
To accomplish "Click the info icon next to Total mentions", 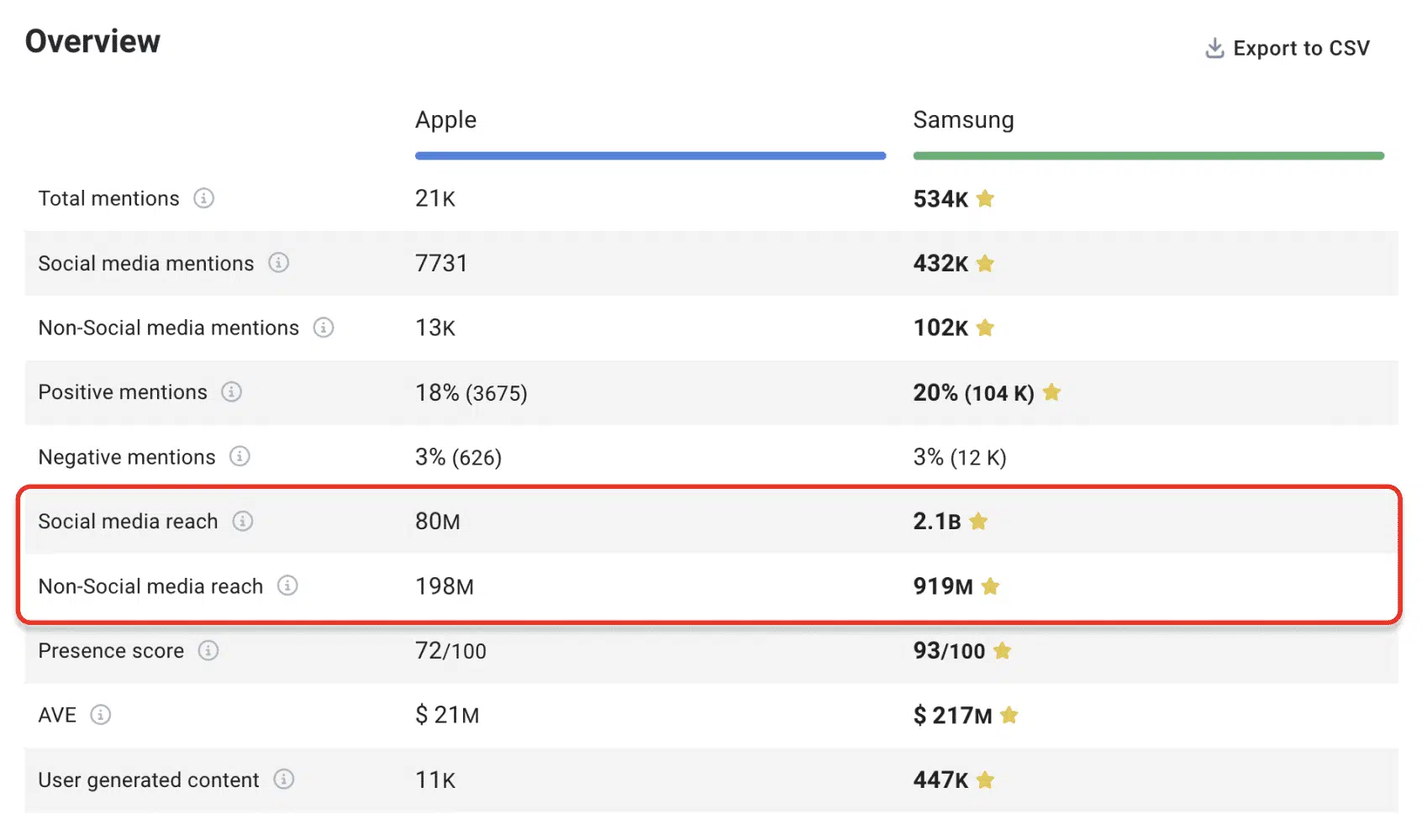I will tap(203, 198).
